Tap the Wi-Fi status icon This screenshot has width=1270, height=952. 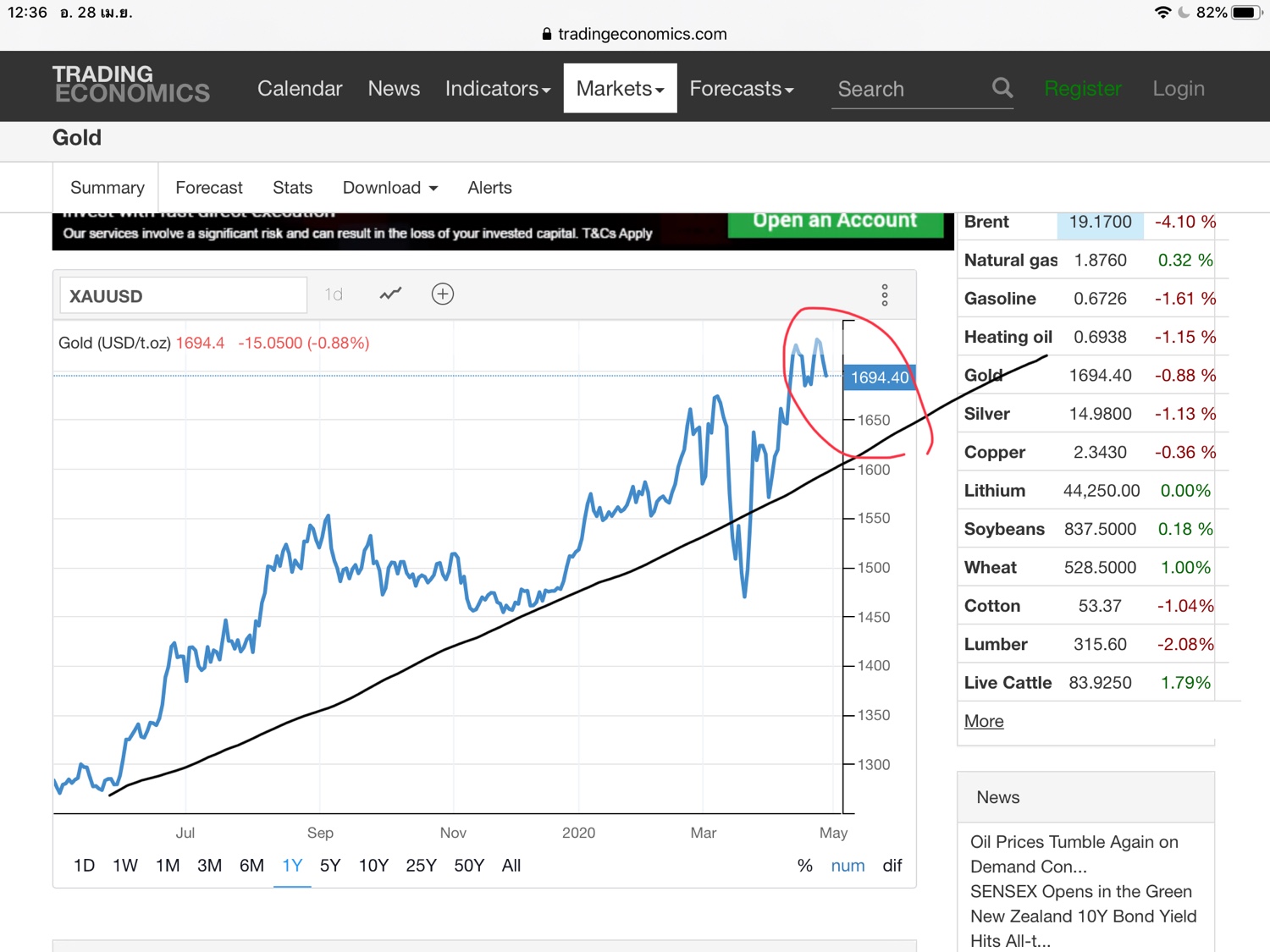click(x=1163, y=13)
